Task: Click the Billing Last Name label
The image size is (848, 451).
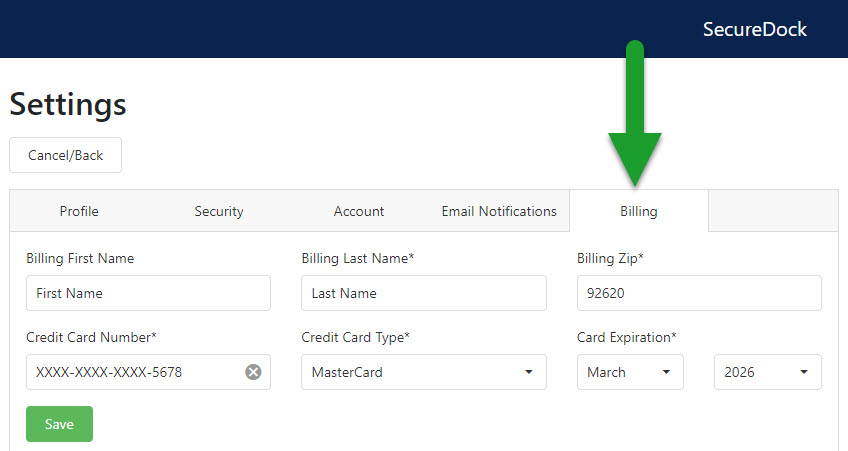Action: (x=357, y=258)
